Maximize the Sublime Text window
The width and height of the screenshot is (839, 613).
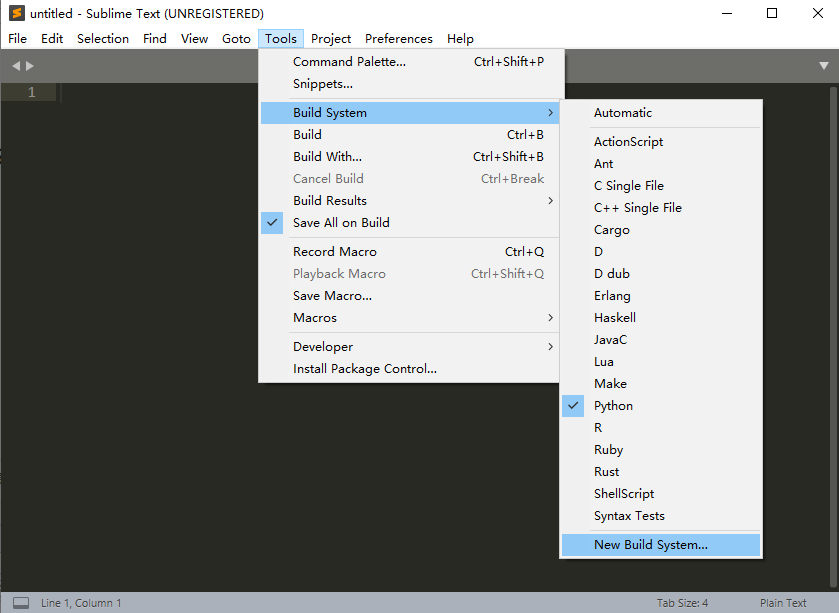pyautogui.click(x=772, y=13)
